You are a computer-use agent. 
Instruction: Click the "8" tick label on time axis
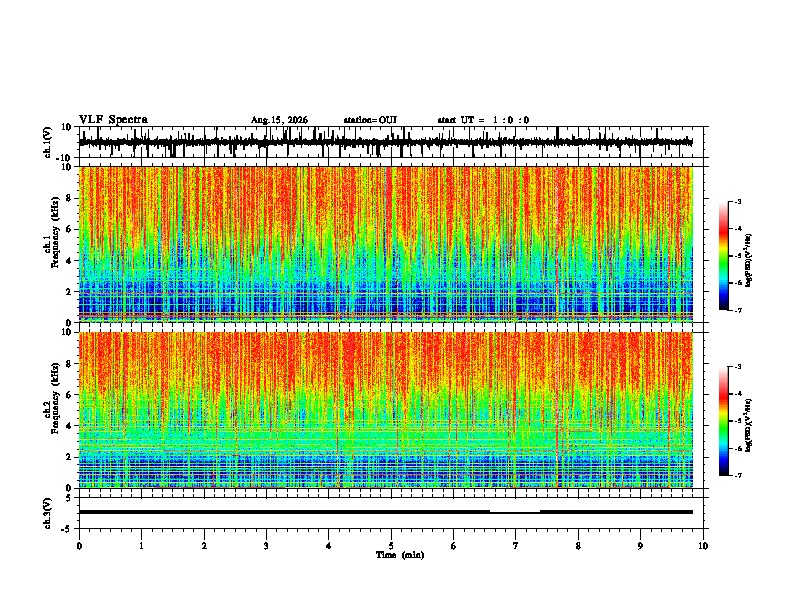click(x=578, y=546)
